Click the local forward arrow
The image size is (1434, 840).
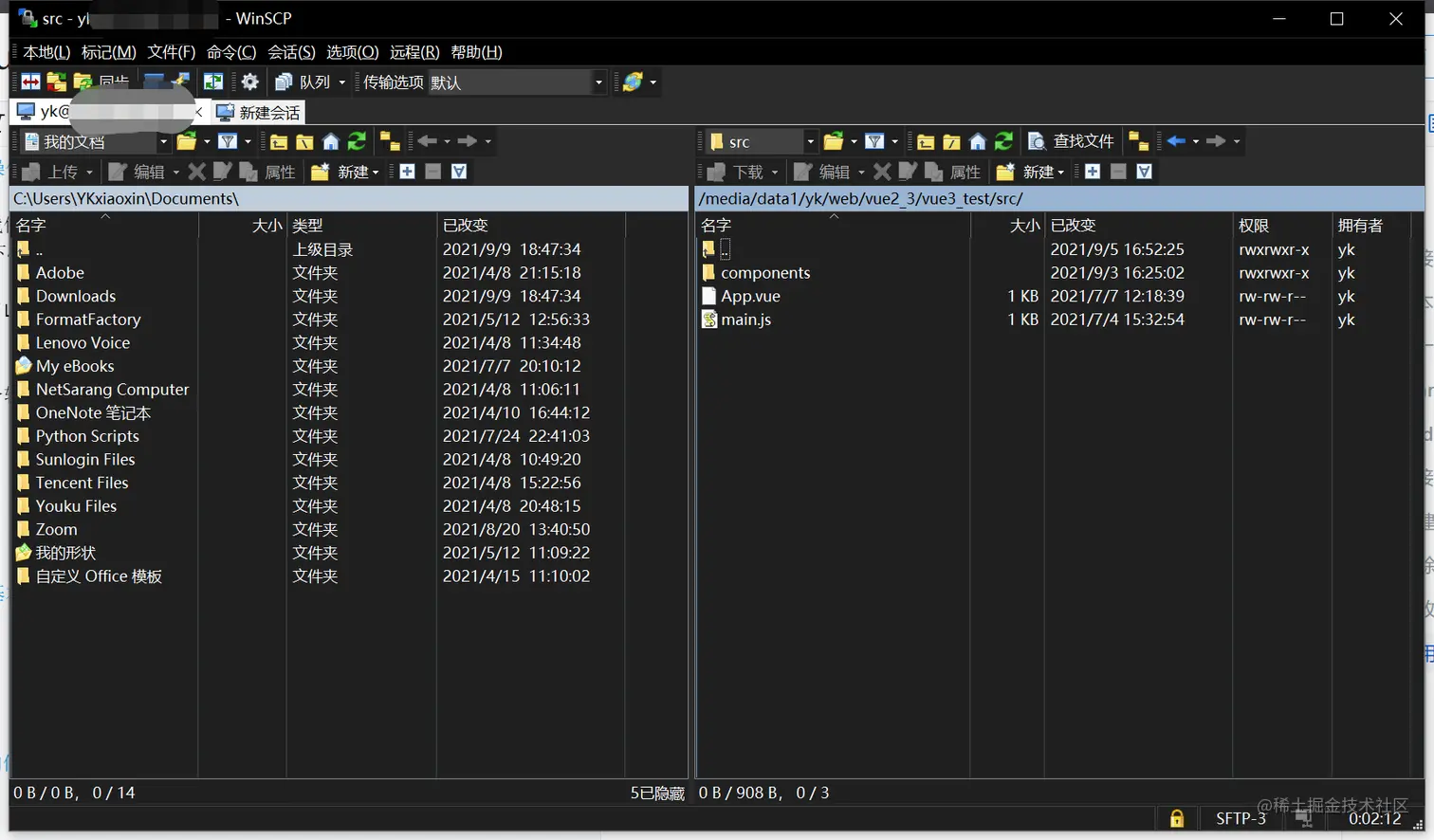468,141
